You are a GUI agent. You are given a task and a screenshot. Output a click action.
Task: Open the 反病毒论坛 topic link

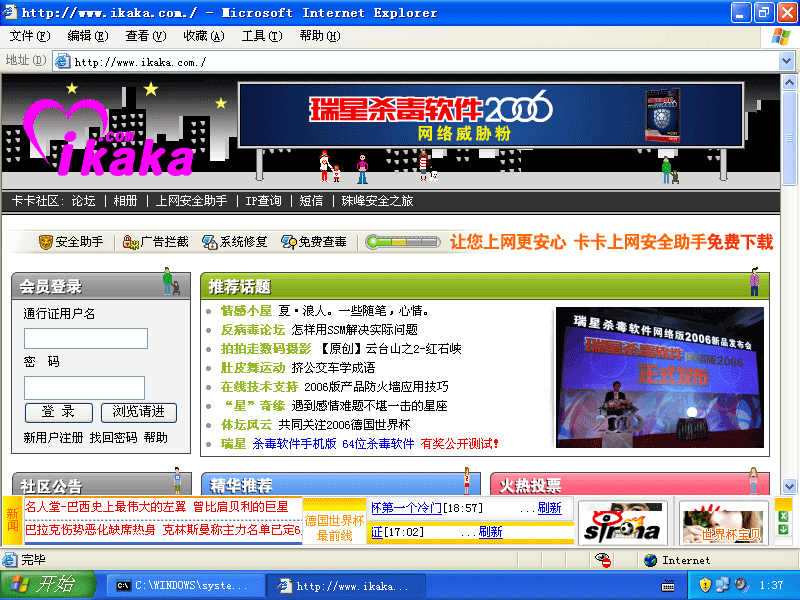(x=253, y=330)
